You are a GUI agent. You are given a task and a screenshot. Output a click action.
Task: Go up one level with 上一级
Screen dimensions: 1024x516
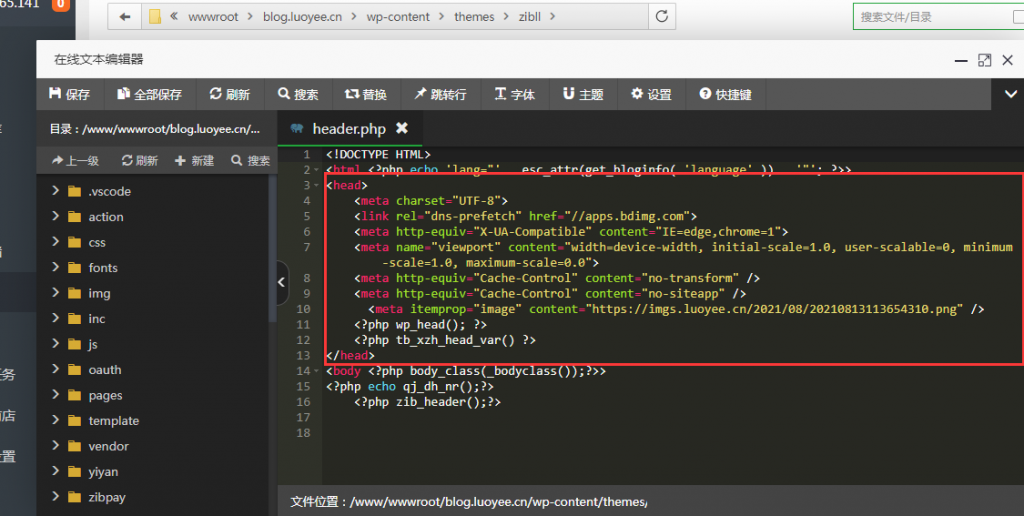pyautogui.click(x=75, y=160)
